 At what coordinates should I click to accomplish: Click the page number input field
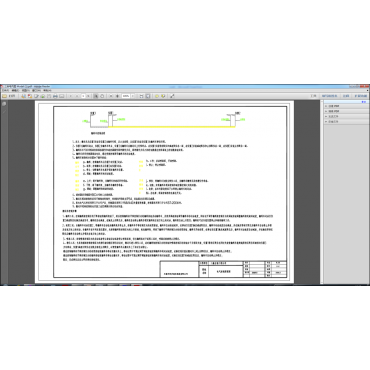[83, 96]
